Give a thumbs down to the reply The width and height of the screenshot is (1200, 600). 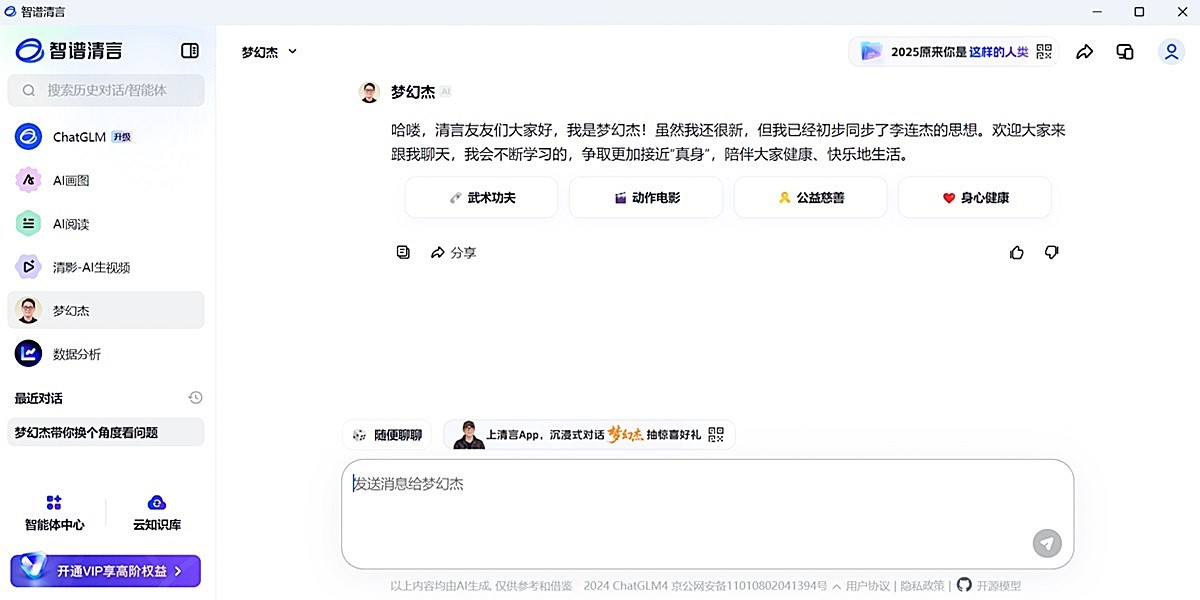(1051, 252)
